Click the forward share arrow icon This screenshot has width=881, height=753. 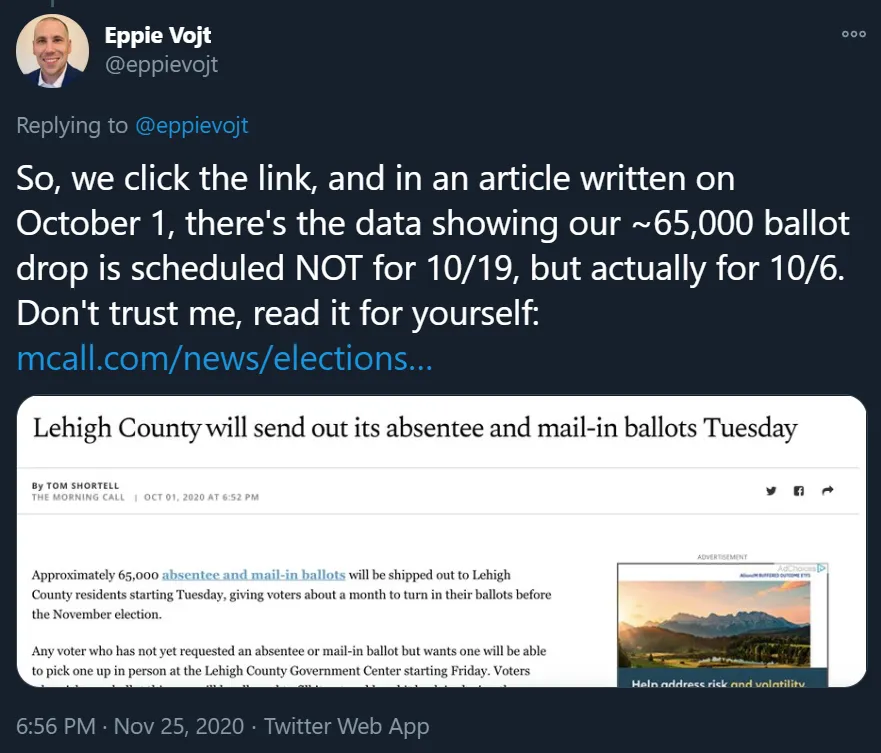point(827,491)
